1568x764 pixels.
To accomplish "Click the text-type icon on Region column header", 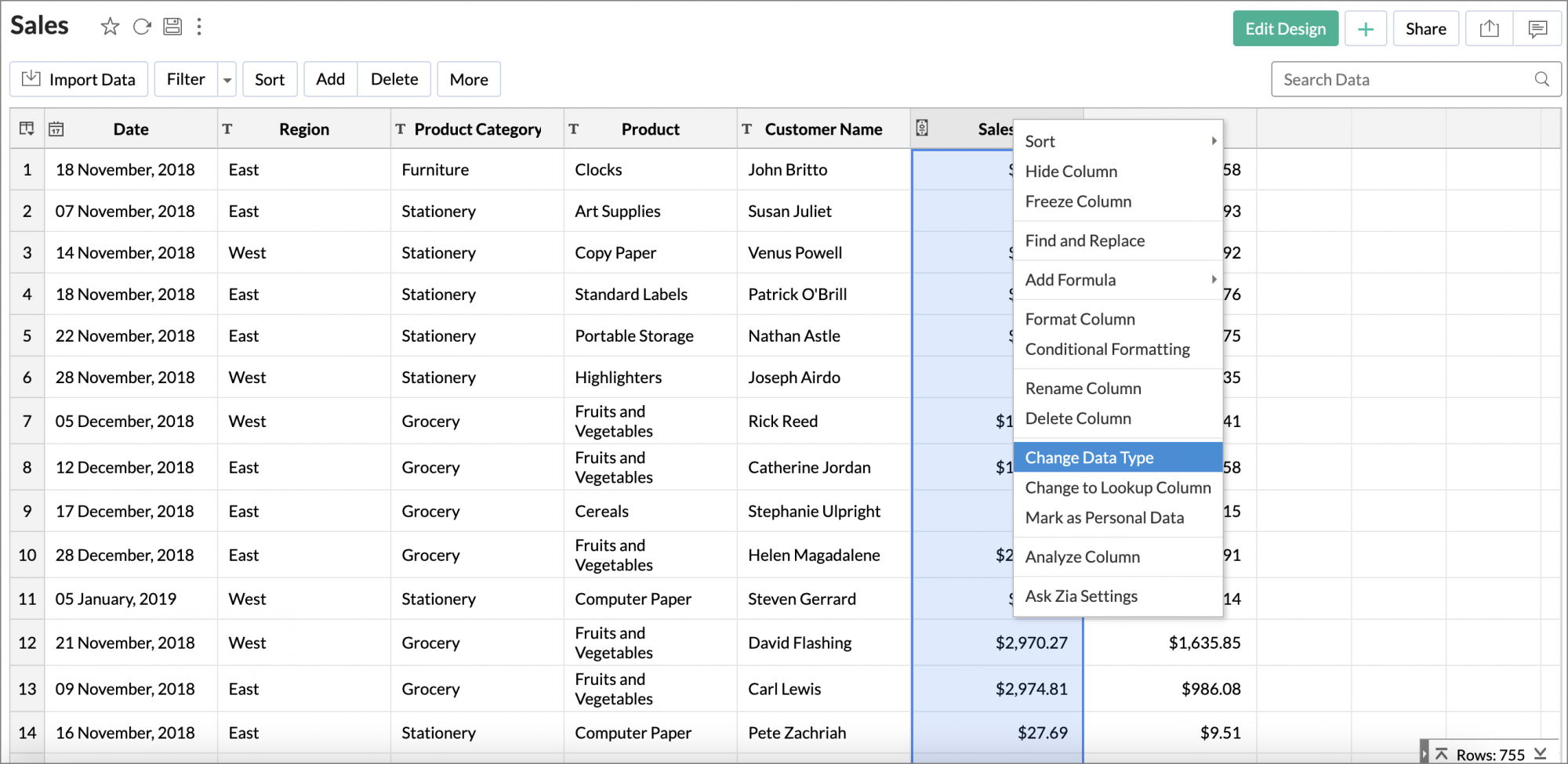I will coord(228,129).
